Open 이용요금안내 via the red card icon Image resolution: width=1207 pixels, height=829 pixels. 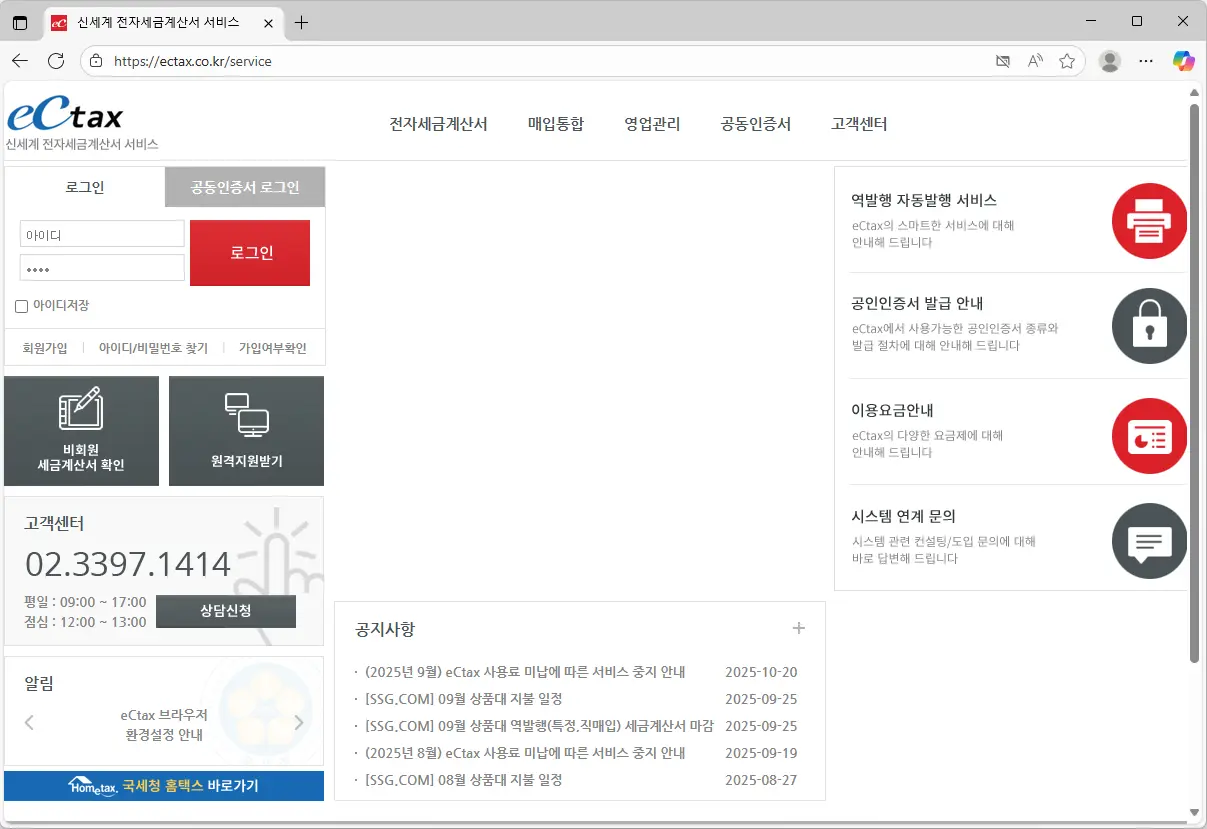tap(1148, 436)
